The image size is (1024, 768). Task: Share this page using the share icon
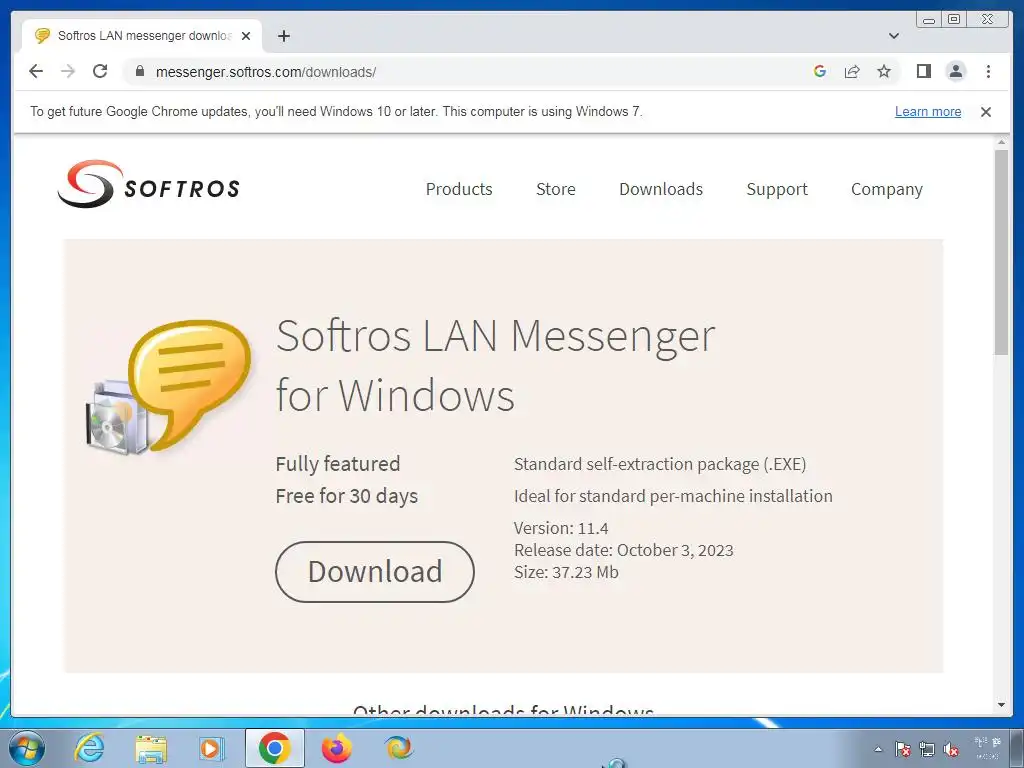tap(852, 71)
